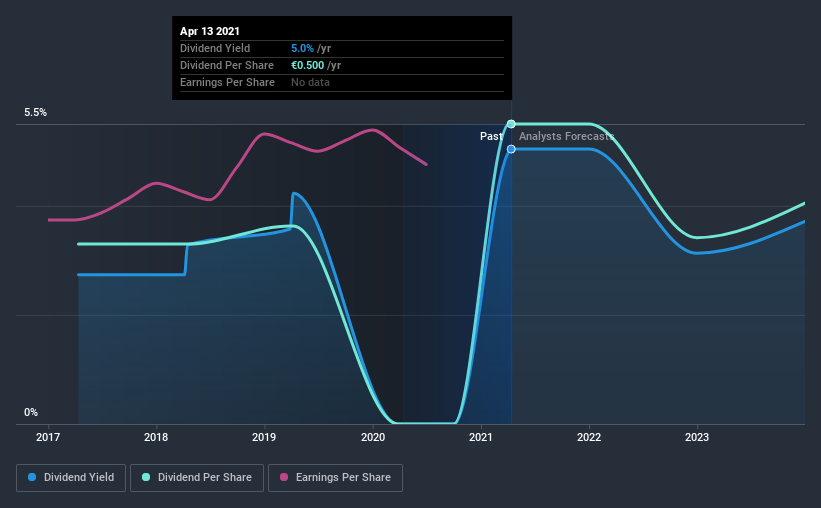821x508 pixels.
Task: Click the pink Earnings Per Share legend dot
Action: pos(284,477)
